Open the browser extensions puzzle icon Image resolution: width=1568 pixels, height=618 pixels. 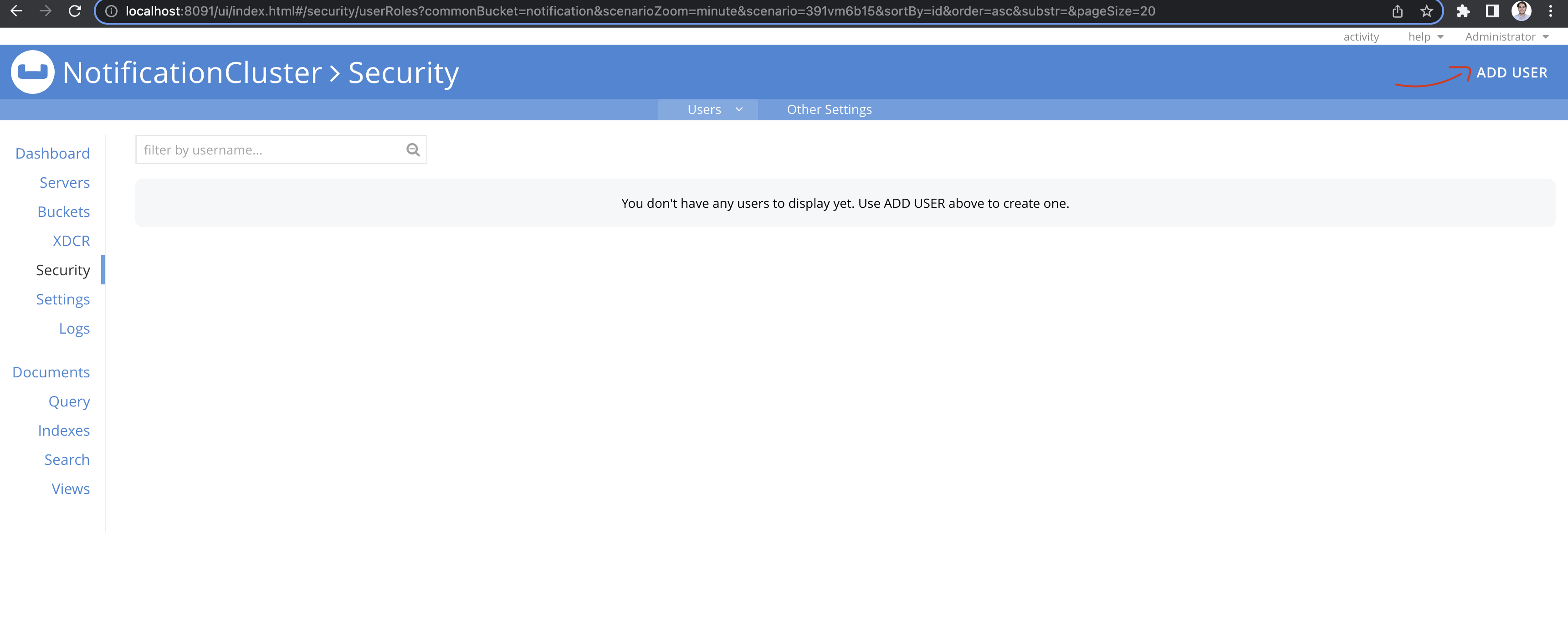[1463, 11]
